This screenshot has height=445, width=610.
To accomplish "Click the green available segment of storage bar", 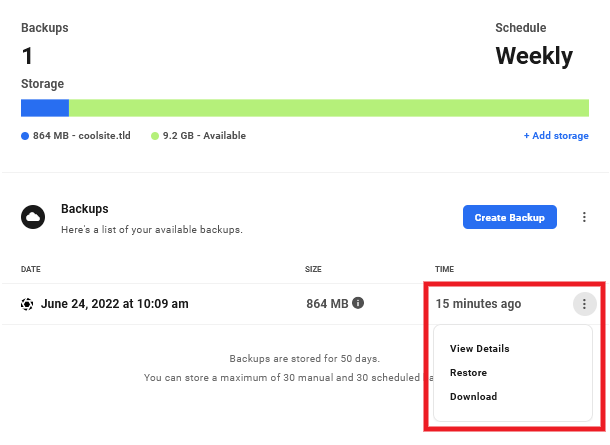I will pos(329,108).
